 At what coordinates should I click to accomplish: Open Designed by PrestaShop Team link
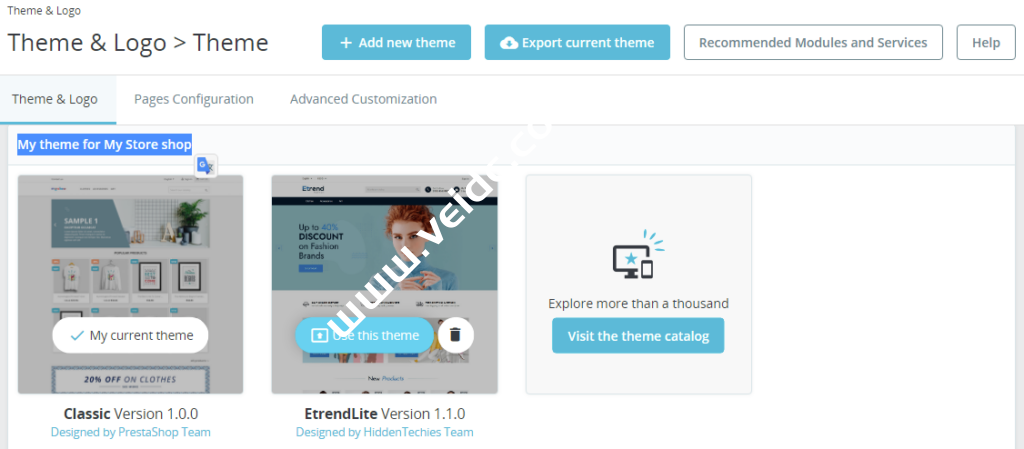(x=131, y=432)
